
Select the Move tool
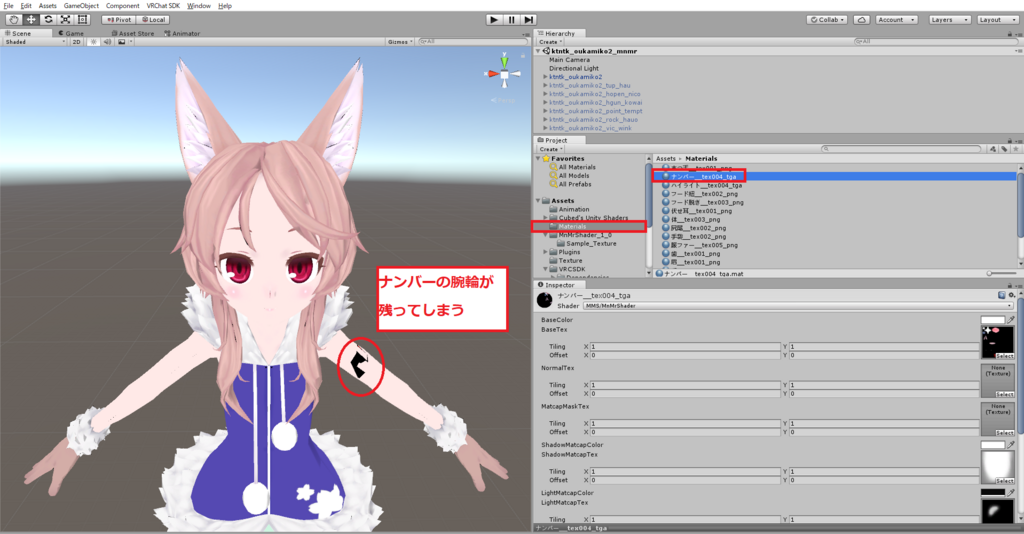tap(31, 20)
